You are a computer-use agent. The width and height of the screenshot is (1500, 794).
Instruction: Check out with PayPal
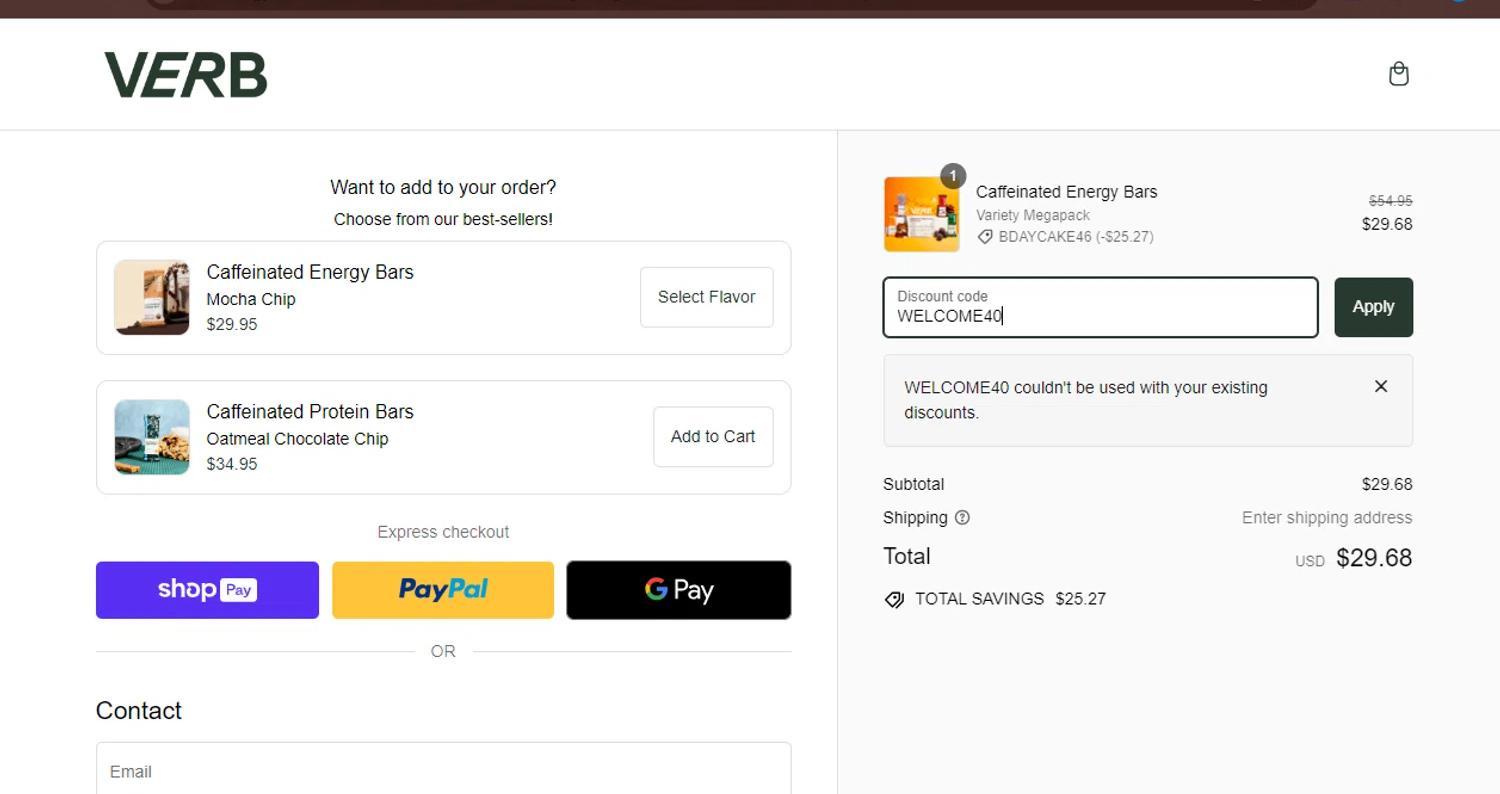pyautogui.click(x=443, y=590)
